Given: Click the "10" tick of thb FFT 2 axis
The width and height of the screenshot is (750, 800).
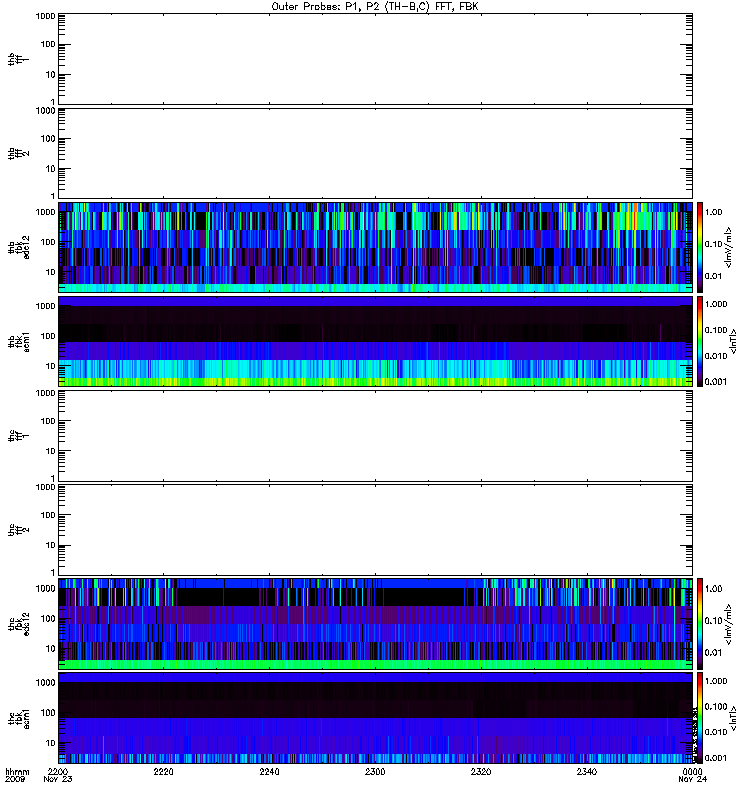Looking at the screenshot, I should (51, 169).
